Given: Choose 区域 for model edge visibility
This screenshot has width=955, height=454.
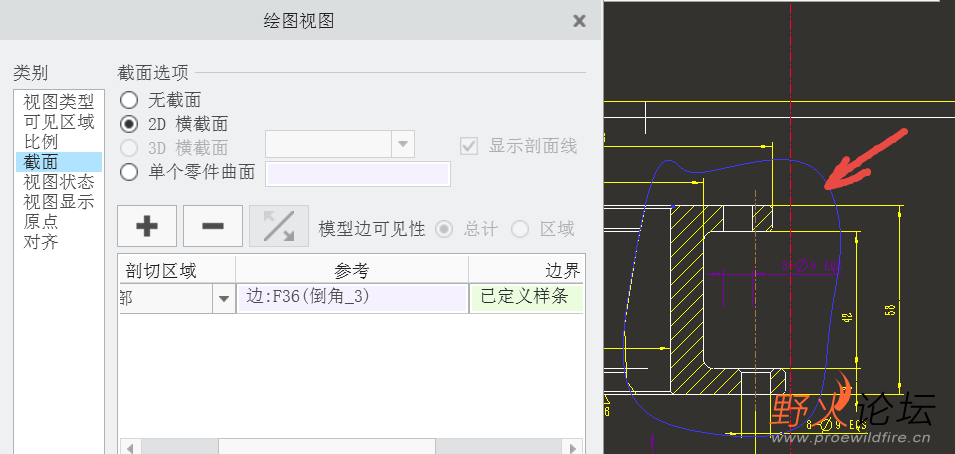Looking at the screenshot, I should coord(520,229).
